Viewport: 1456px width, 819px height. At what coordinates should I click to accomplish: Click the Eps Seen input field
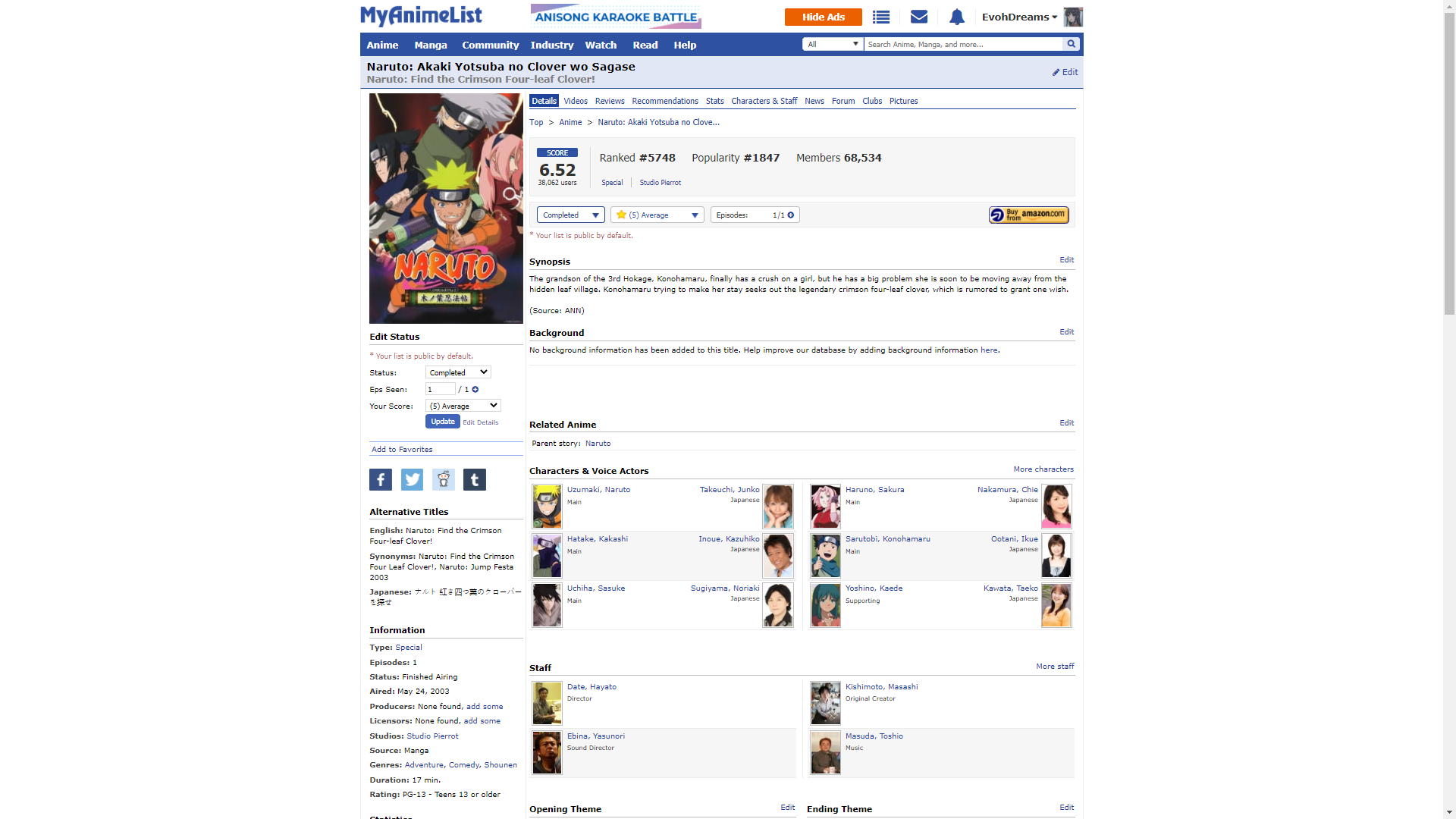(440, 389)
